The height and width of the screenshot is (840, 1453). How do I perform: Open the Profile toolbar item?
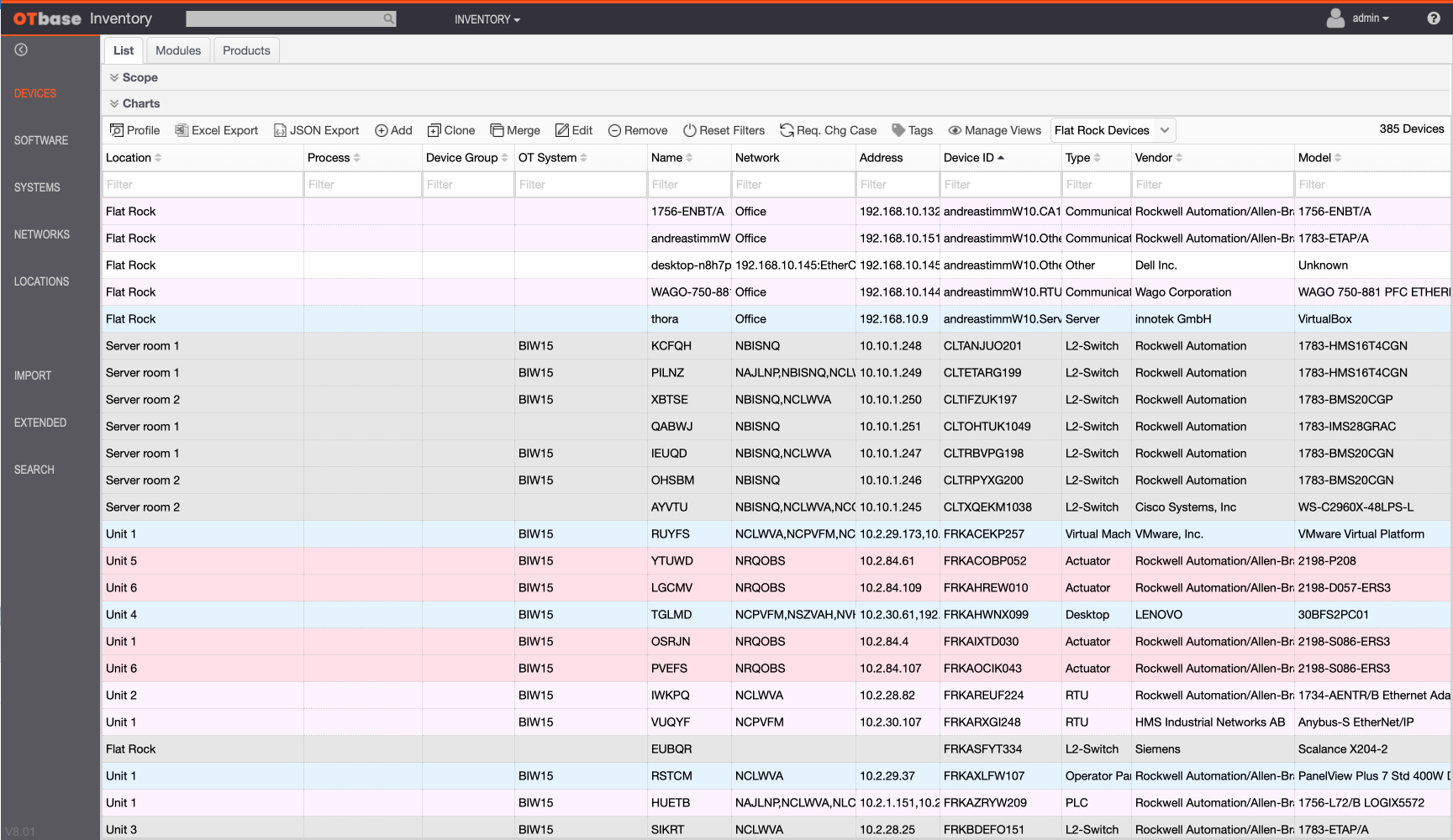pyautogui.click(x=134, y=130)
